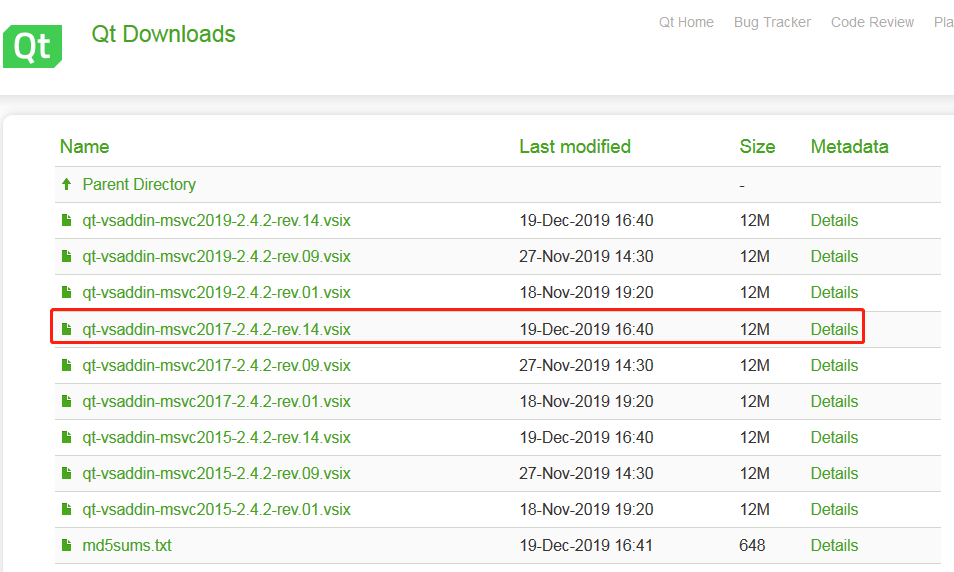954x572 pixels.
Task: Open the Qt Downloads title link
Action: pos(163,34)
